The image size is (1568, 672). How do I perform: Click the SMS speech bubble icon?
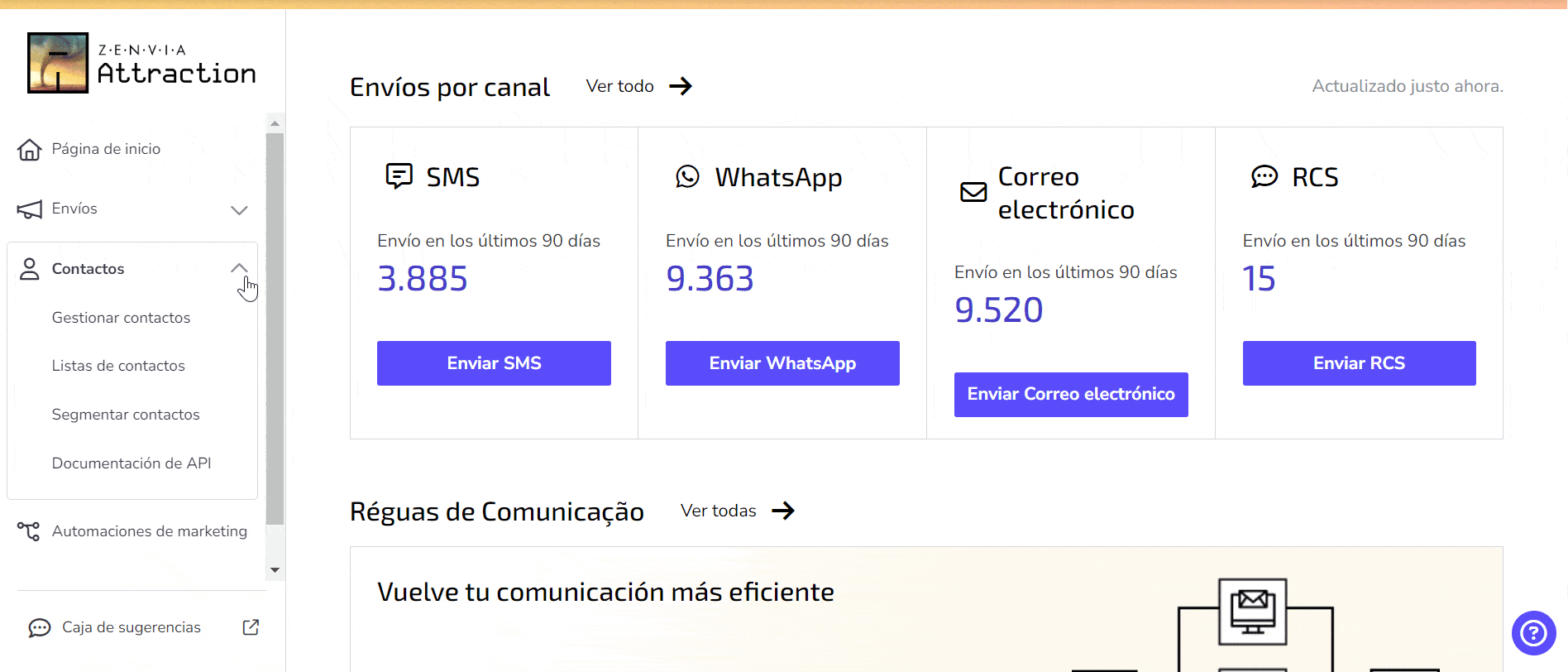399,175
